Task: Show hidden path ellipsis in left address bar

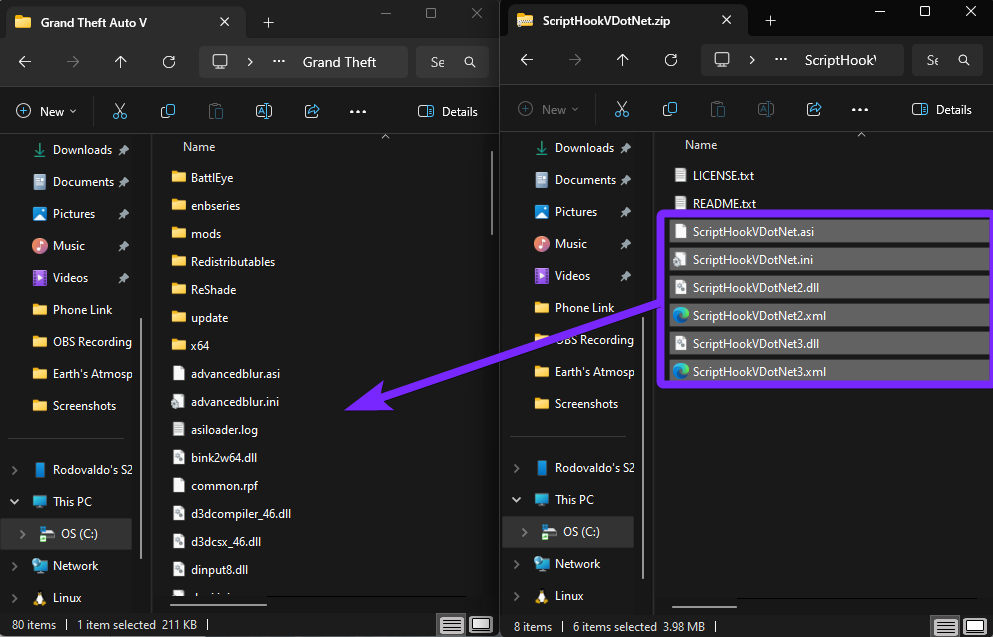Action: point(279,61)
